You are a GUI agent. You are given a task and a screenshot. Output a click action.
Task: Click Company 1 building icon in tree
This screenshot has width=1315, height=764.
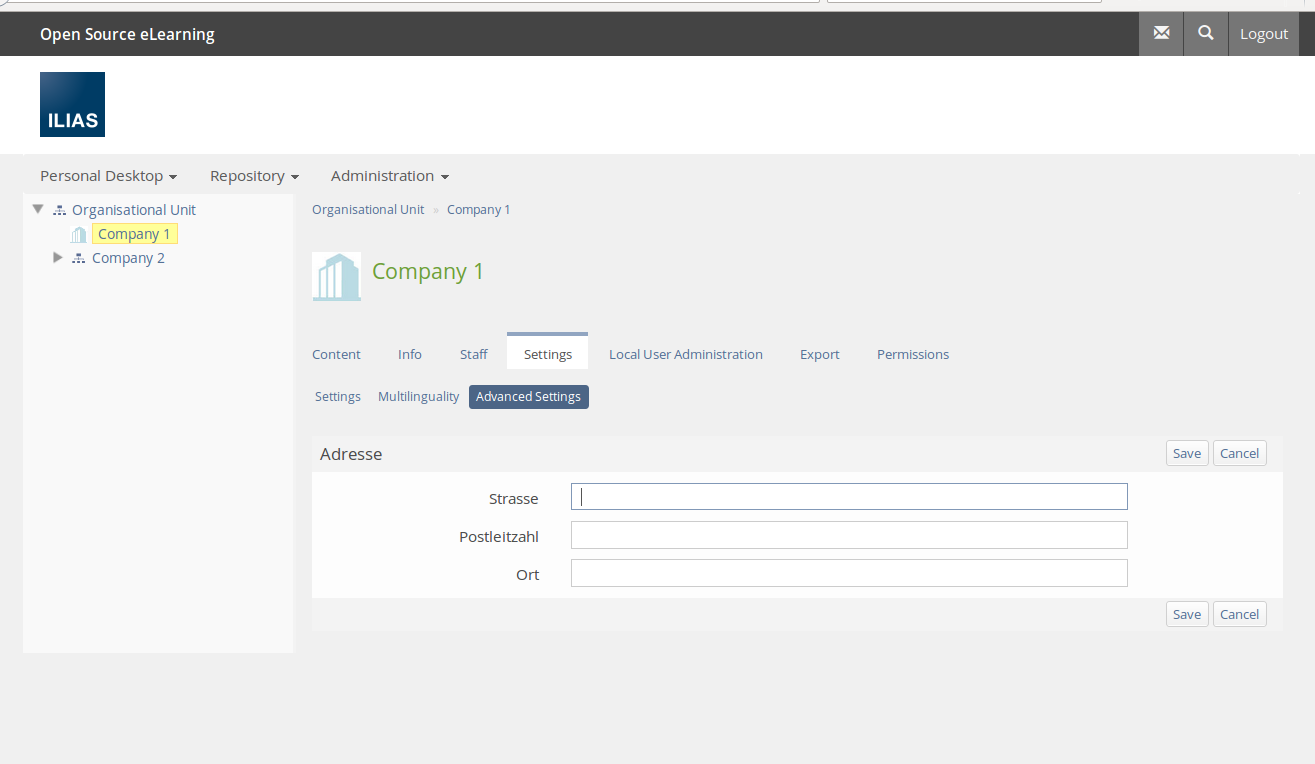[78, 235]
